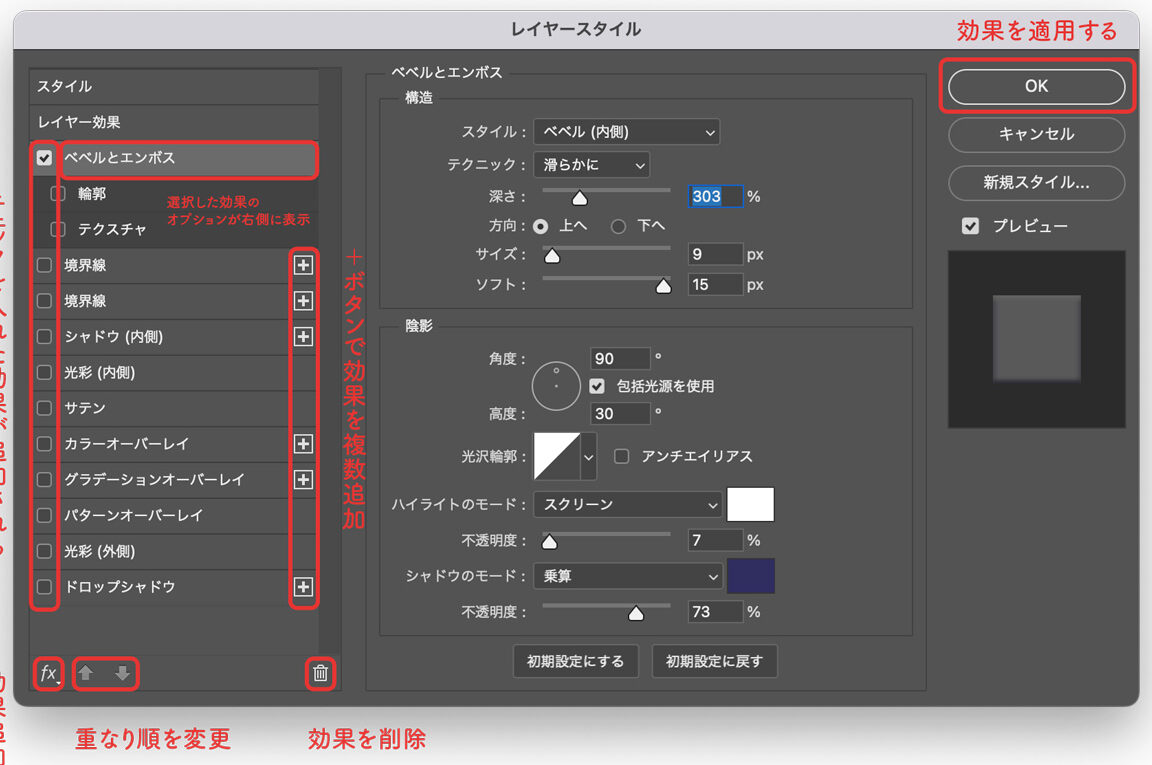Open the 光沢輪郭 contour picker arrow
The image size is (1152, 765).
point(588,456)
